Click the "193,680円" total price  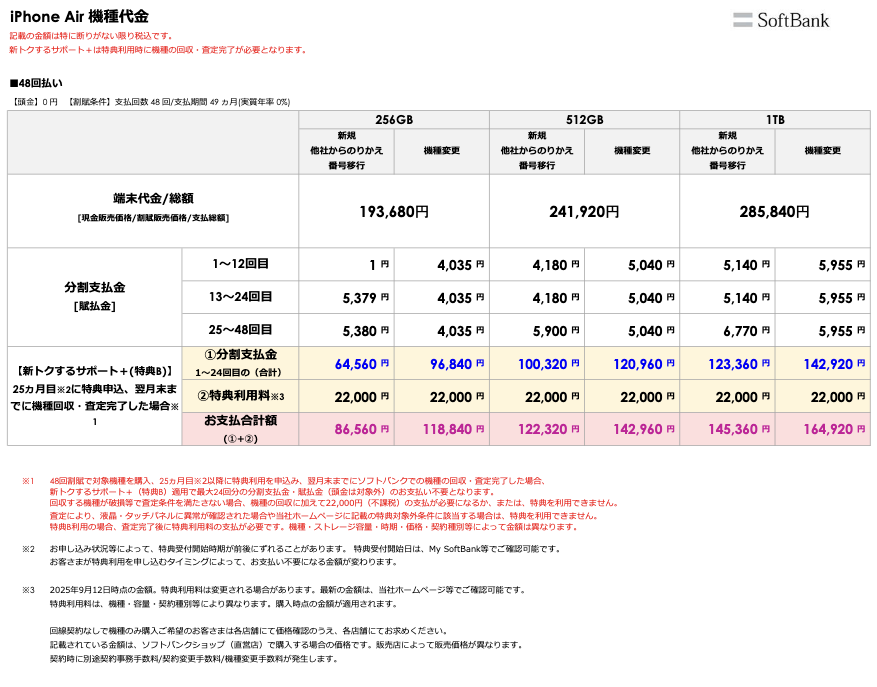[x=394, y=211]
